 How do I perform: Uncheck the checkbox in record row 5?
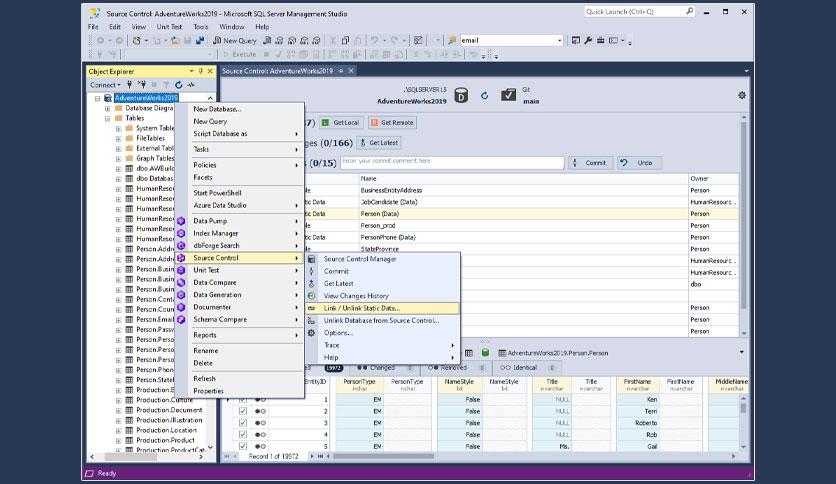[243, 446]
